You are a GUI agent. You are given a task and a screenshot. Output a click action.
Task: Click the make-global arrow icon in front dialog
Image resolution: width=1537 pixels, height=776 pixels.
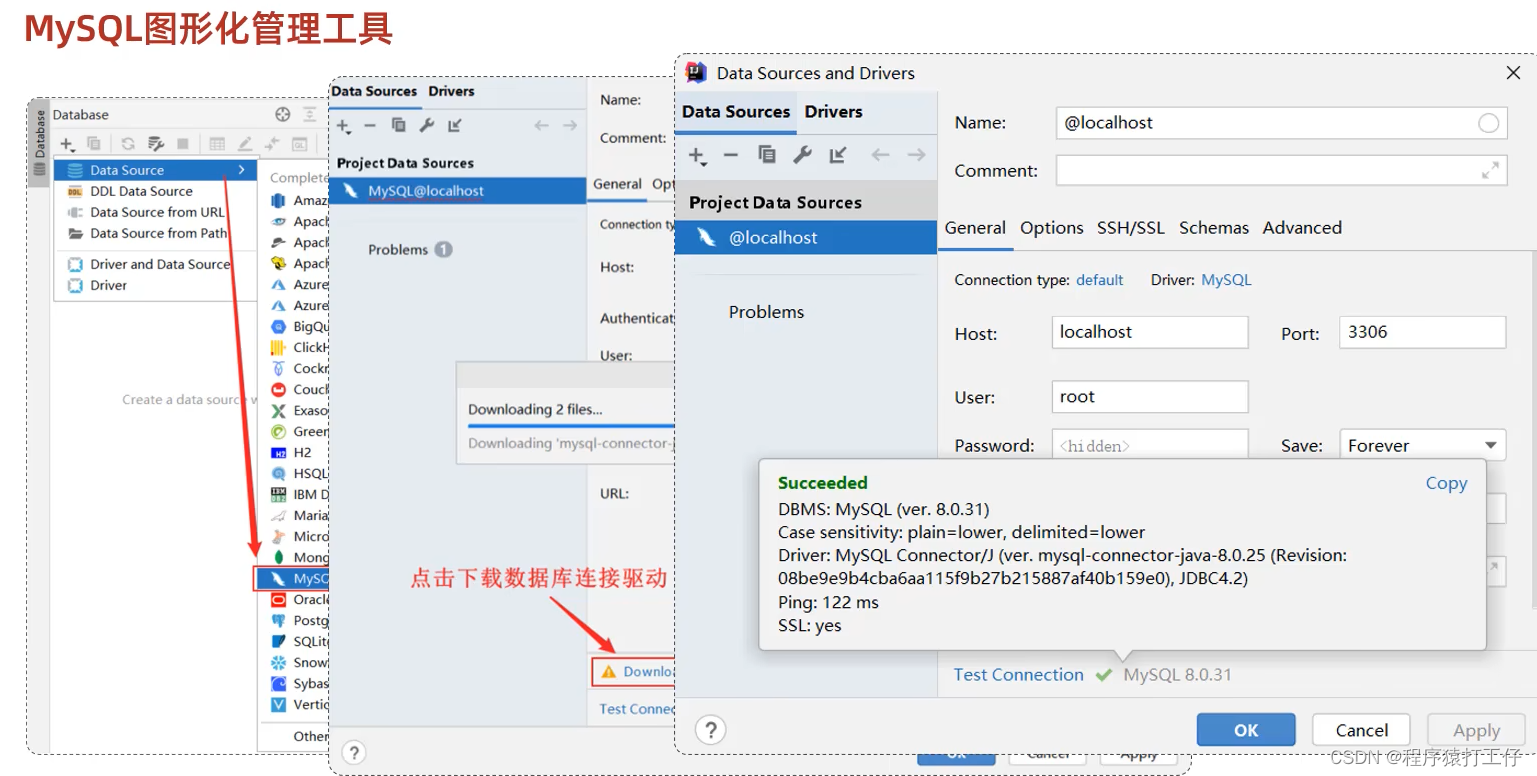click(838, 155)
